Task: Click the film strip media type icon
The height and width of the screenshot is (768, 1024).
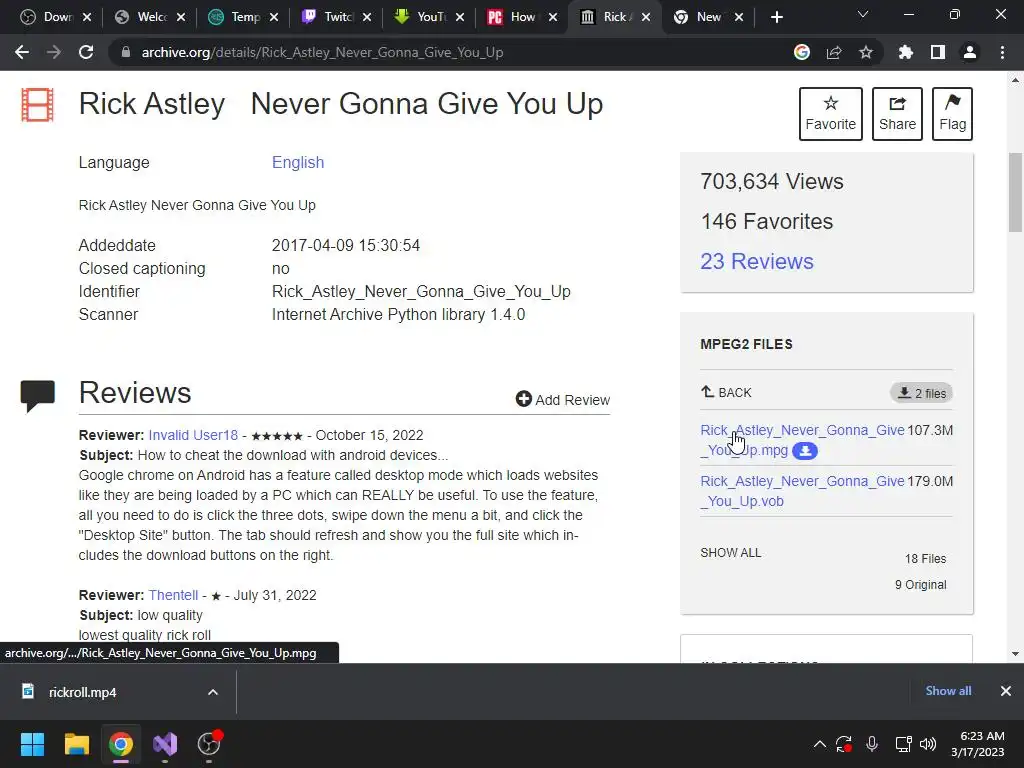Action: pos(37,105)
